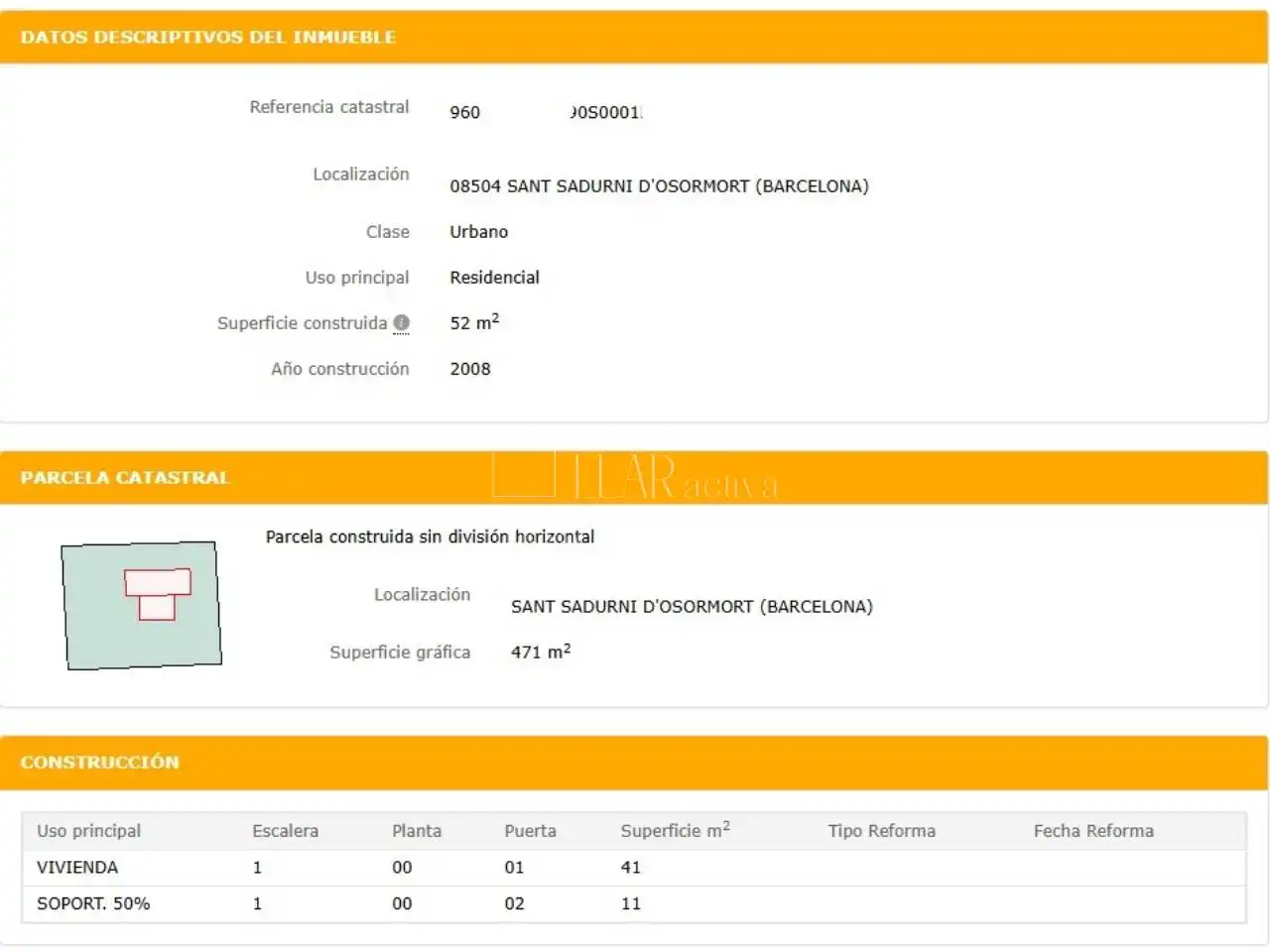Open the cadastral parcel map thumbnail
Screen dimensions: 1270x952
click(141, 605)
